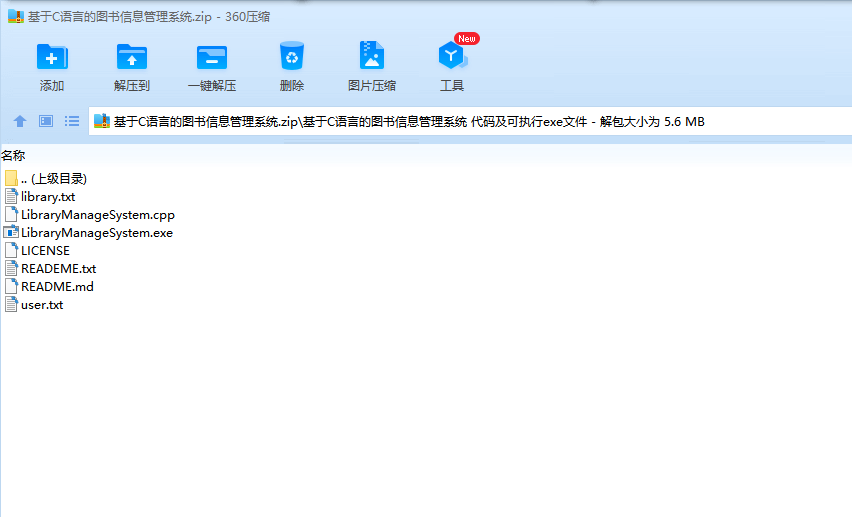Select the LICENSE file
852x517 pixels.
pyautogui.click(x=37, y=250)
